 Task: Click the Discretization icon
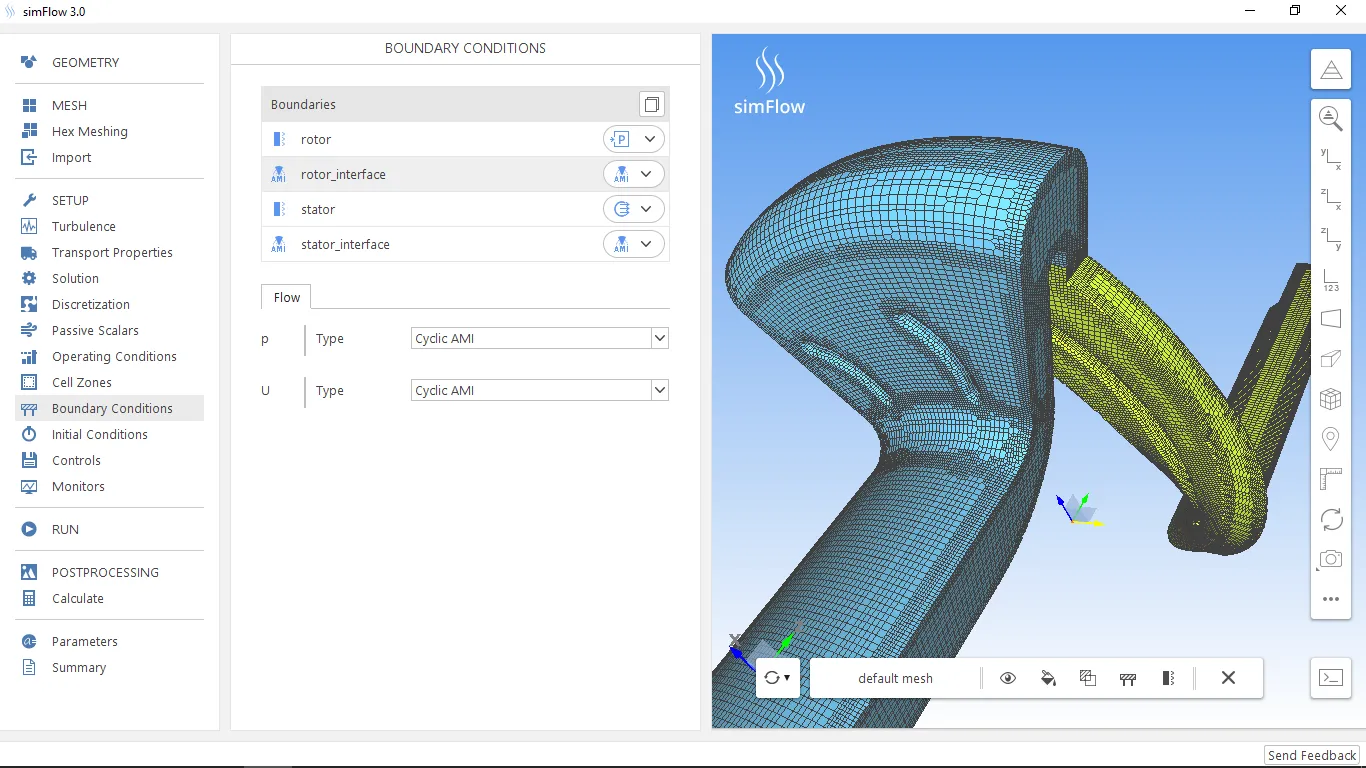click(29, 304)
